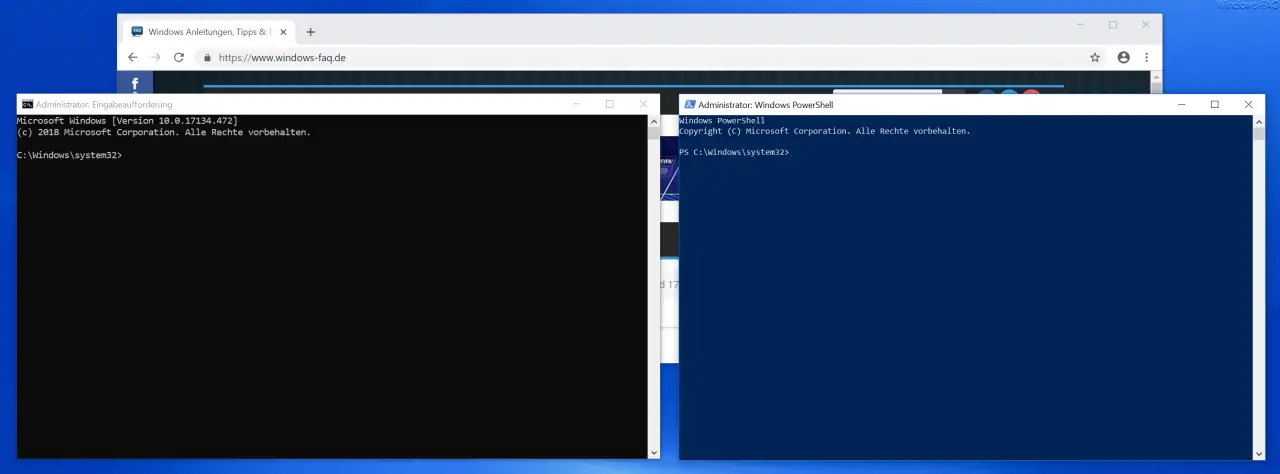Close the Windows PowerShell window
Screen dimensions: 1280x474
(x=1248, y=104)
